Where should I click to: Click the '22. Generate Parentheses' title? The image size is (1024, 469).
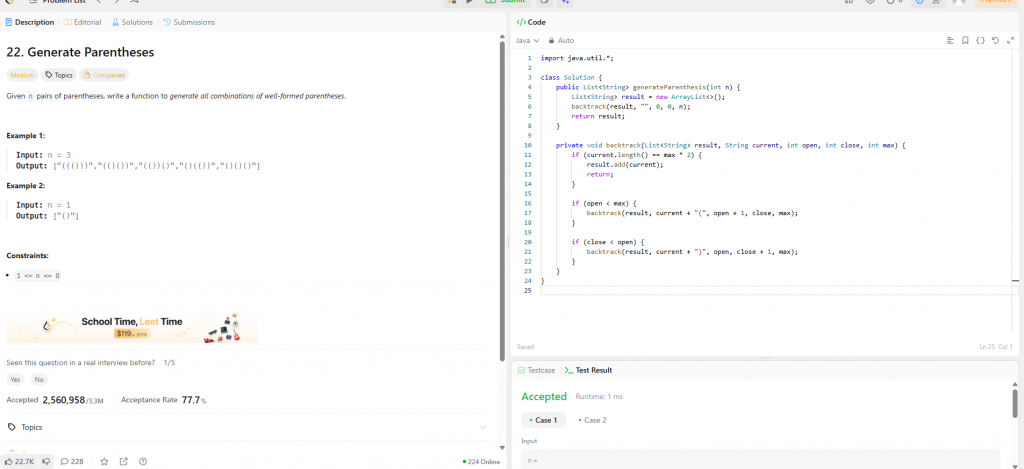80,52
